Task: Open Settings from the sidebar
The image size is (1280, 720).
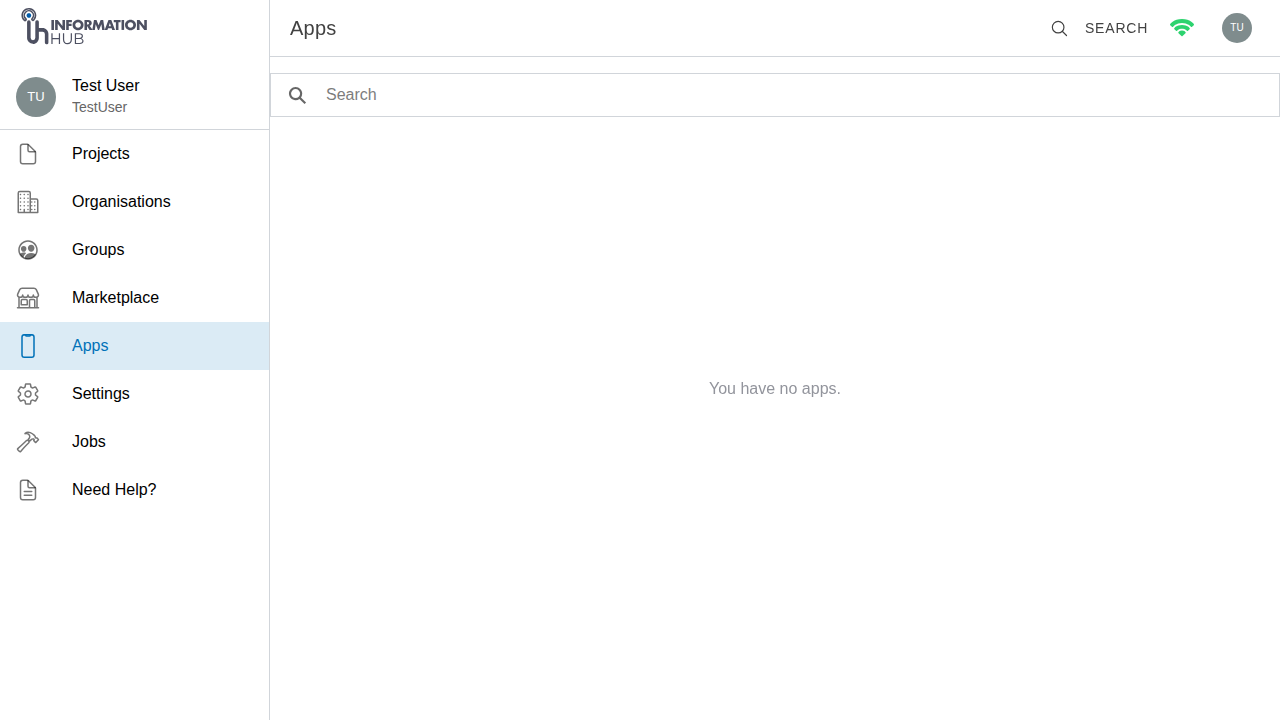Action: (134, 394)
